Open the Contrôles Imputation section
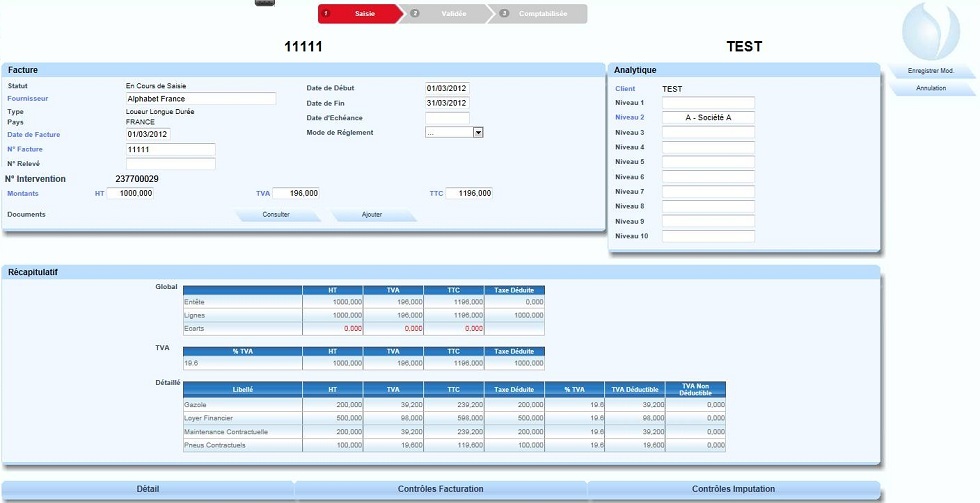This screenshot has width=980, height=503. tap(733, 489)
